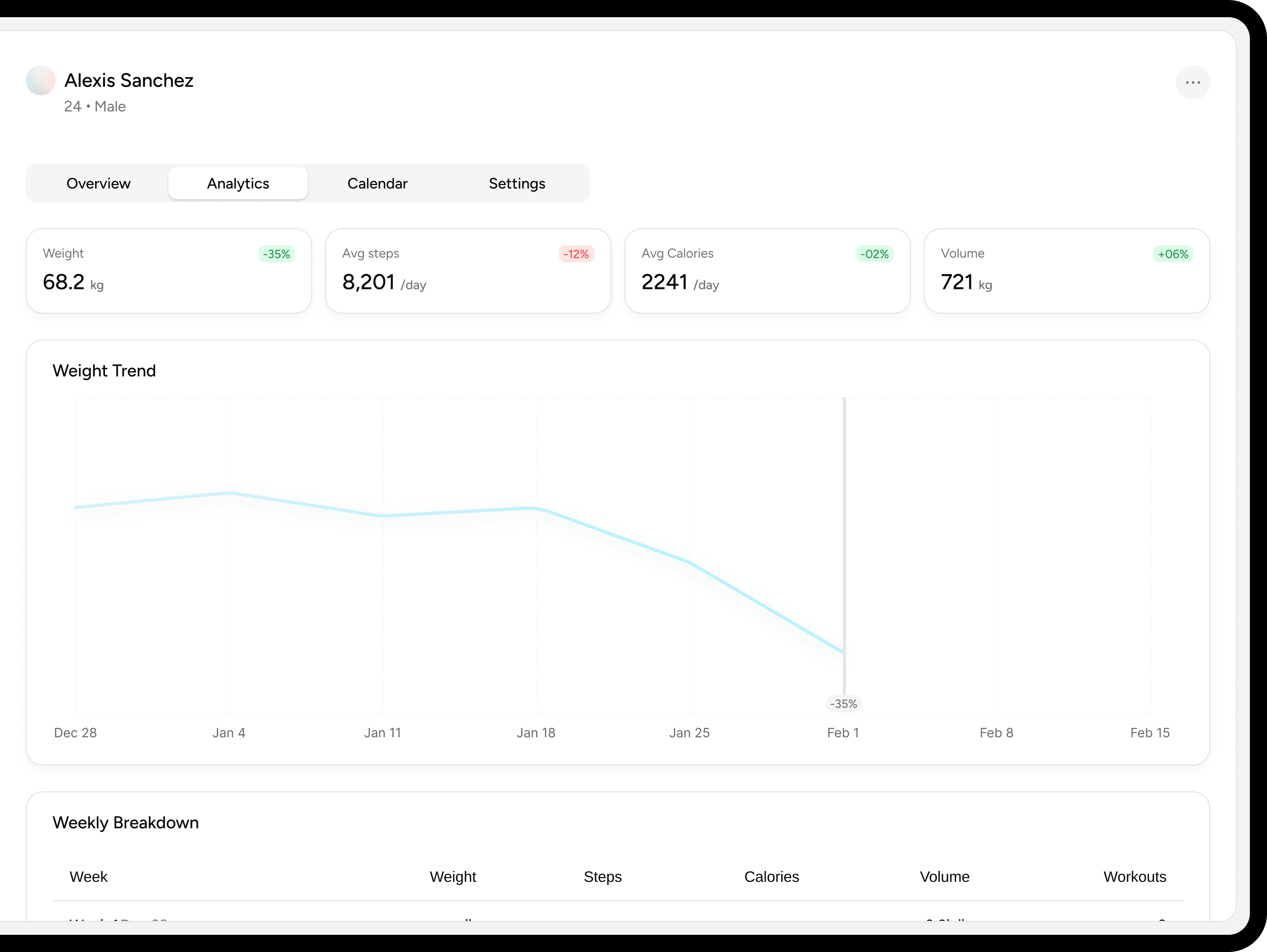Switch to the Overview tab
The image size is (1267, 952).
click(98, 183)
